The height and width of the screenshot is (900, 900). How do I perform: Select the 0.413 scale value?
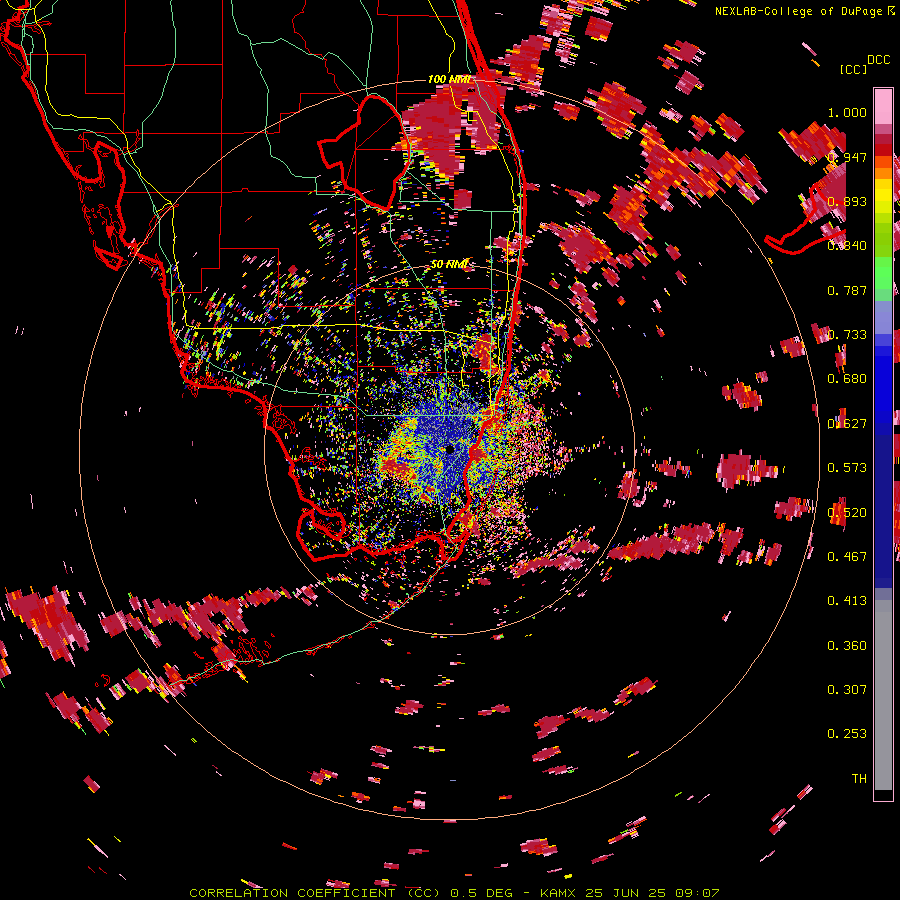coord(847,601)
